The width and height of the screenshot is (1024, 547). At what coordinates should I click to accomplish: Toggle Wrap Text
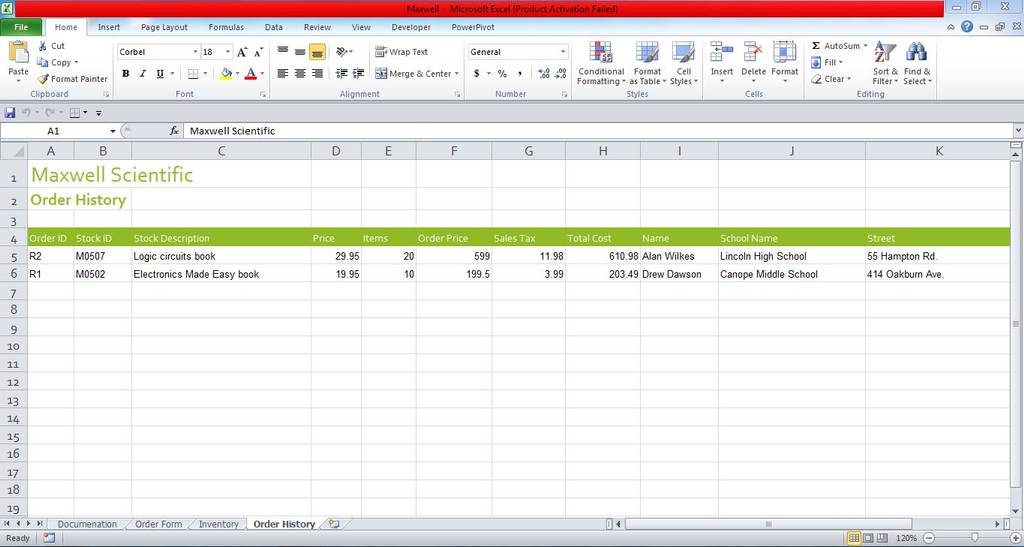click(402, 52)
